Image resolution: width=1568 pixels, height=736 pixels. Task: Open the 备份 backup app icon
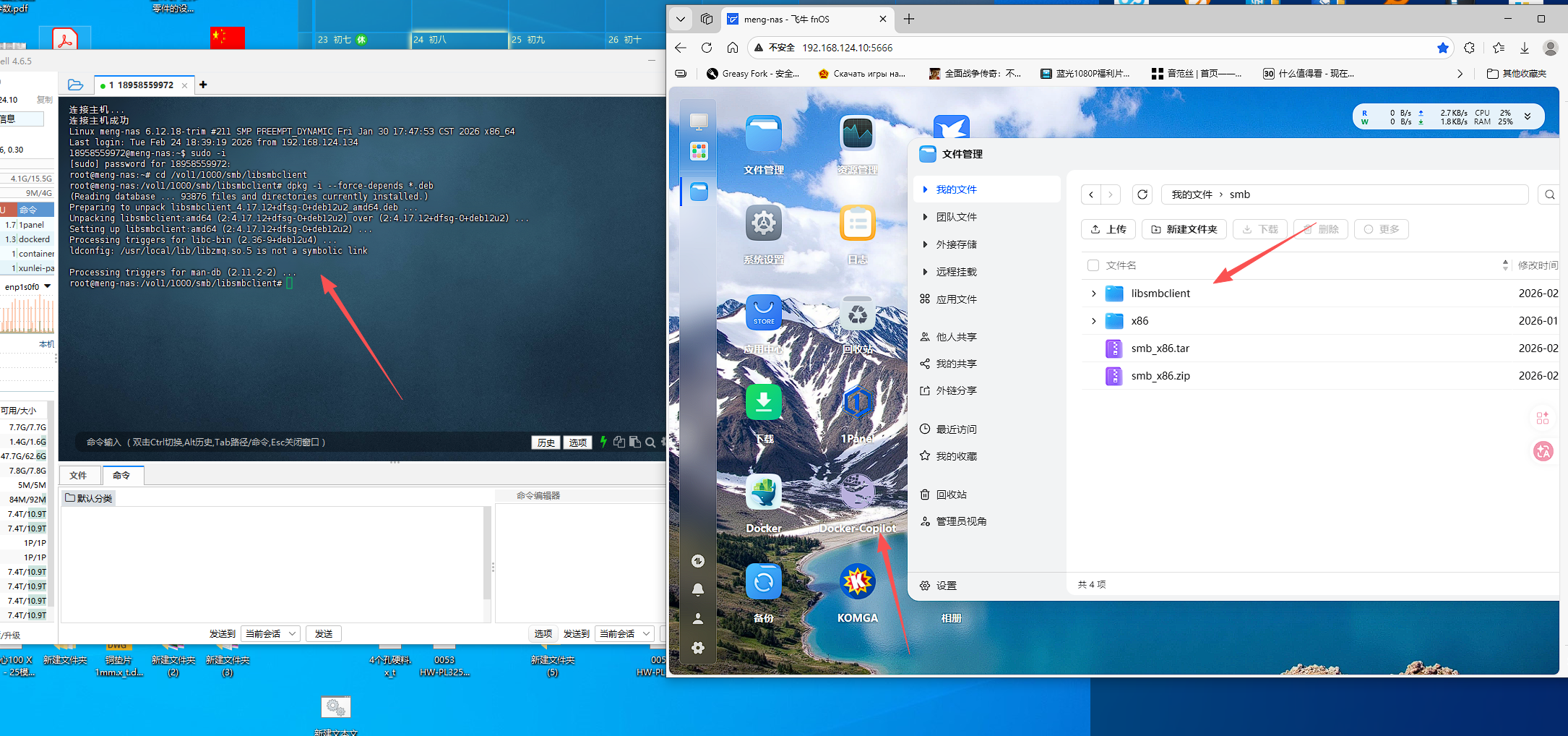(763, 582)
